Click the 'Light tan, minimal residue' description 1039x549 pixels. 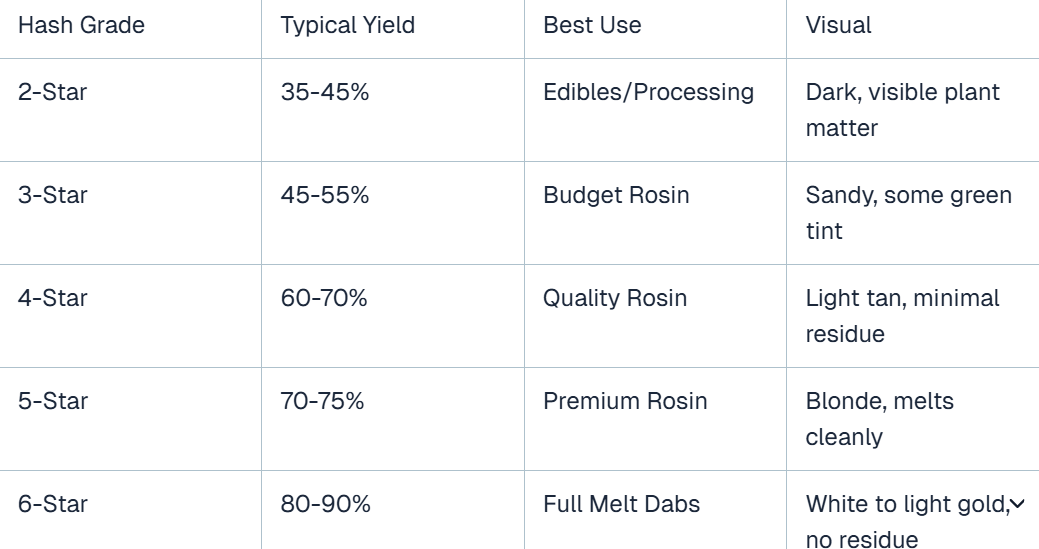[902, 316]
